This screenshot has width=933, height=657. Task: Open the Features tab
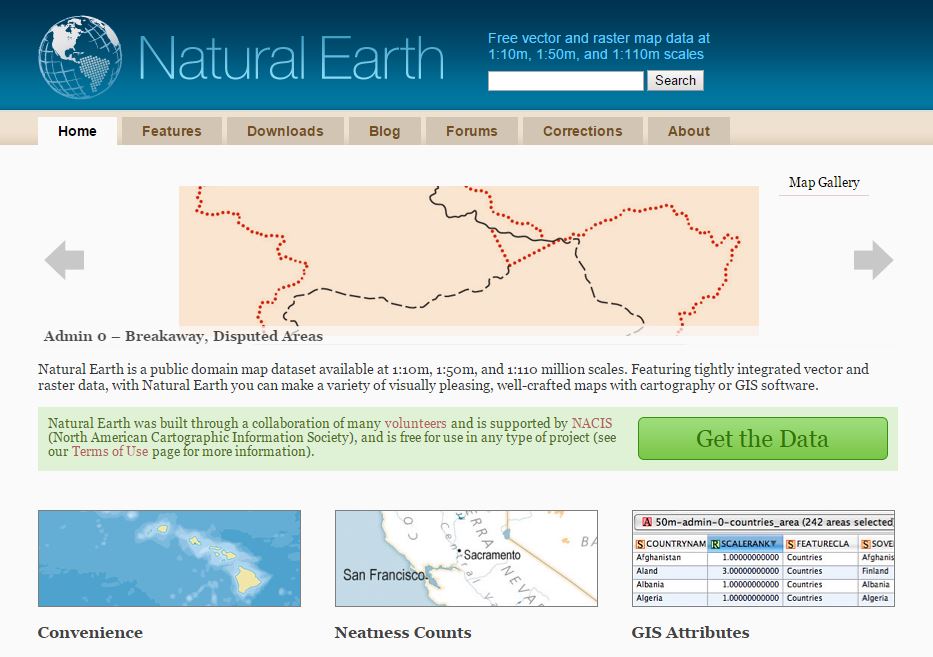click(x=171, y=131)
